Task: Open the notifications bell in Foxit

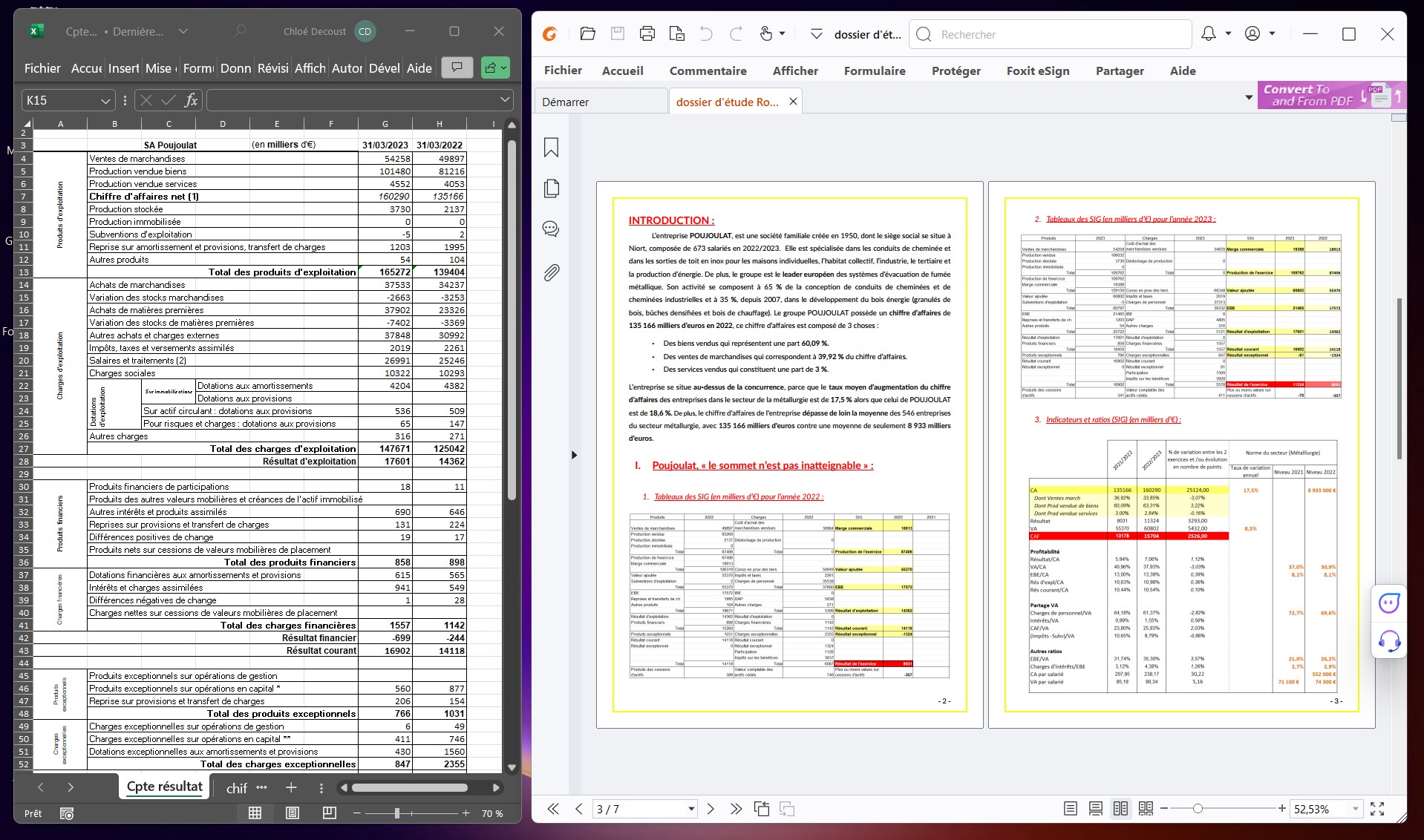Action: pyautogui.click(x=1209, y=33)
